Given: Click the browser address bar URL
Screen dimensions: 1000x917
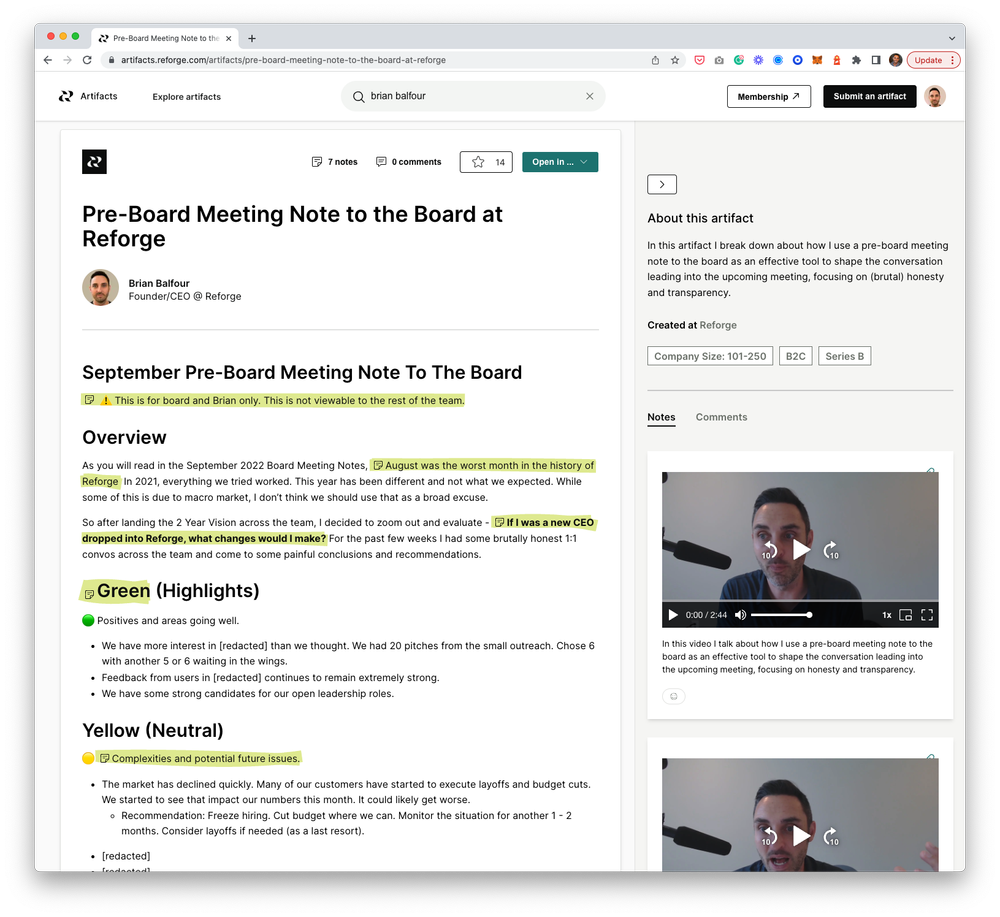Looking at the screenshot, I should click(283, 60).
